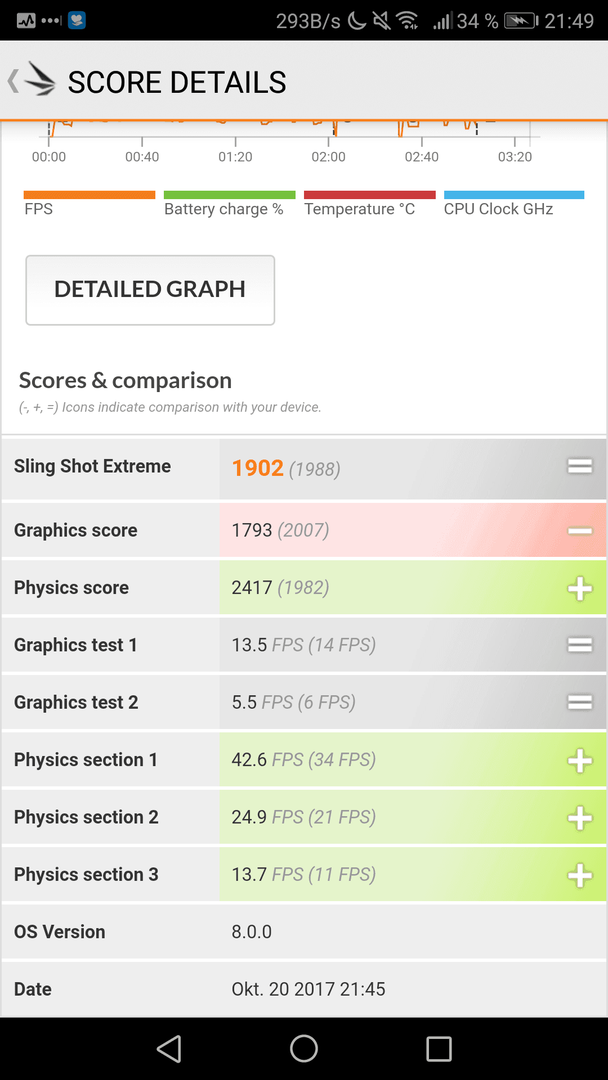This screenshot has width=608, height=1080.
Task: Tap the plus icon on the Physics section 2 row
Action: coord(580,818)
